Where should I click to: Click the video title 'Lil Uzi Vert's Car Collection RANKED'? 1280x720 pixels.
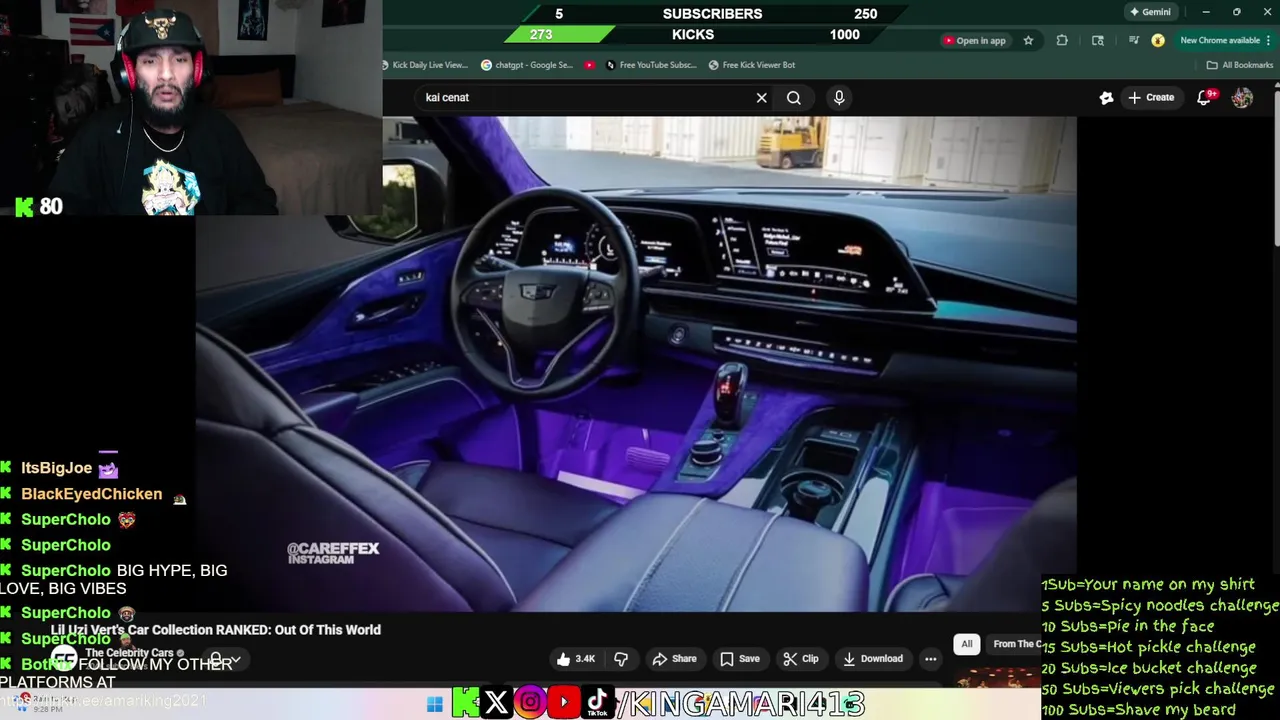pyautogui.click(x=216, y=630)
